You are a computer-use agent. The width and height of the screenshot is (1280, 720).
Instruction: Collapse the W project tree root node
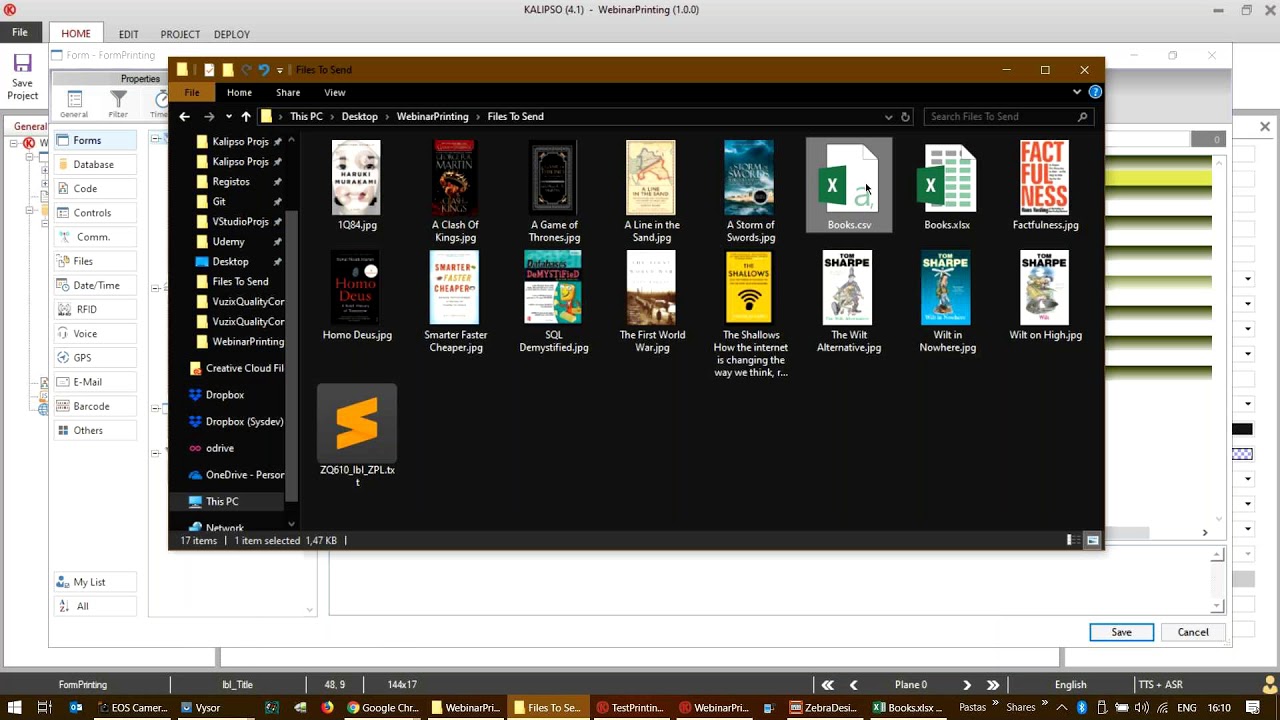coord(15,143)
